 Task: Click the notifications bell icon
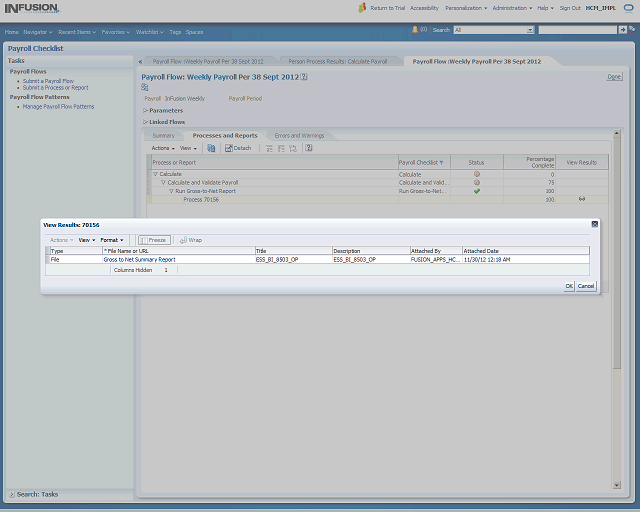(415, 30)
